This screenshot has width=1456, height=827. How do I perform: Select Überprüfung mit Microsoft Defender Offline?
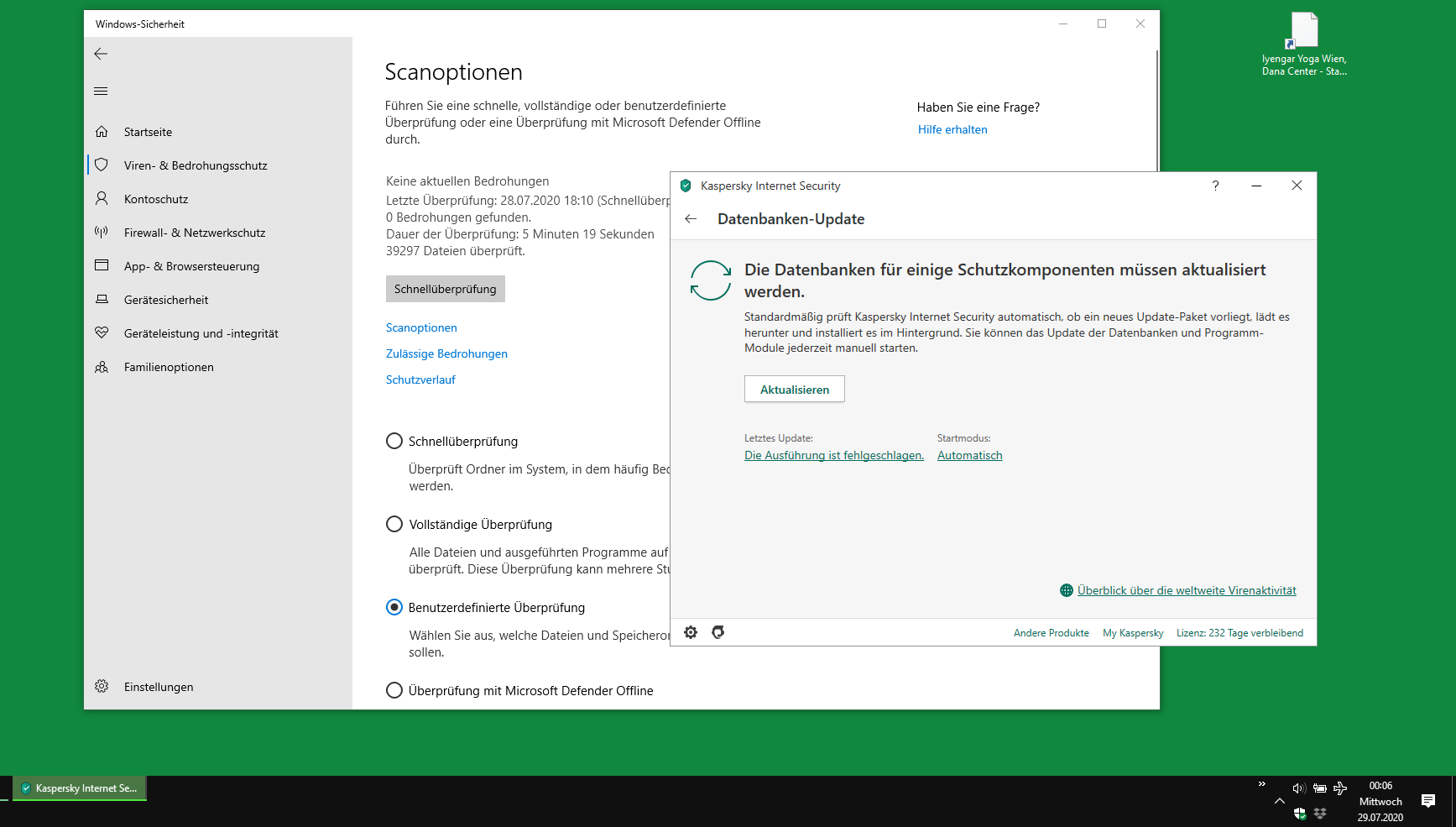[394, 690]
